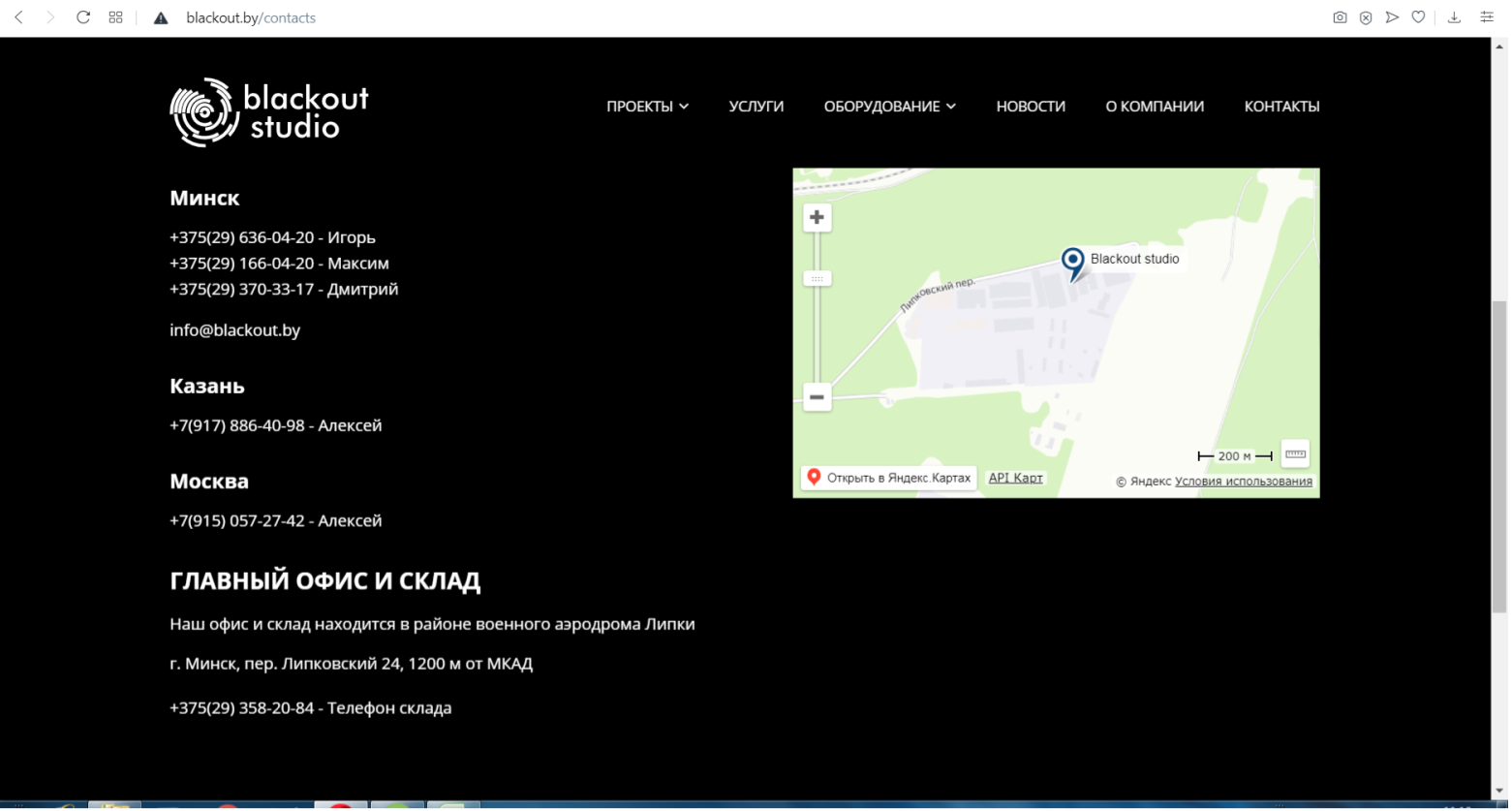Click Игорь's phone number +375(29) 636-04-20
This screenshot has width=1512, height=811.
[242, 237]
